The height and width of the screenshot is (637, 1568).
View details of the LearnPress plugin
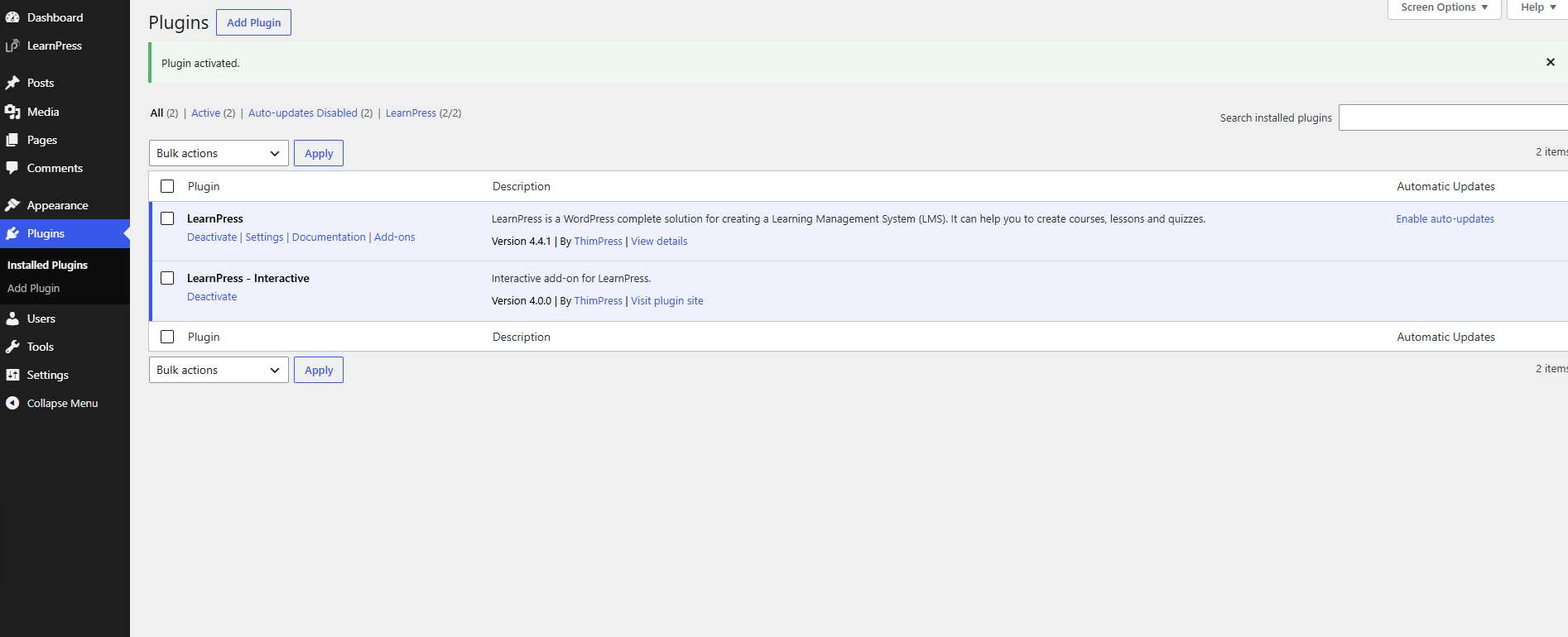pyautogui.click(x=659, y=242)
